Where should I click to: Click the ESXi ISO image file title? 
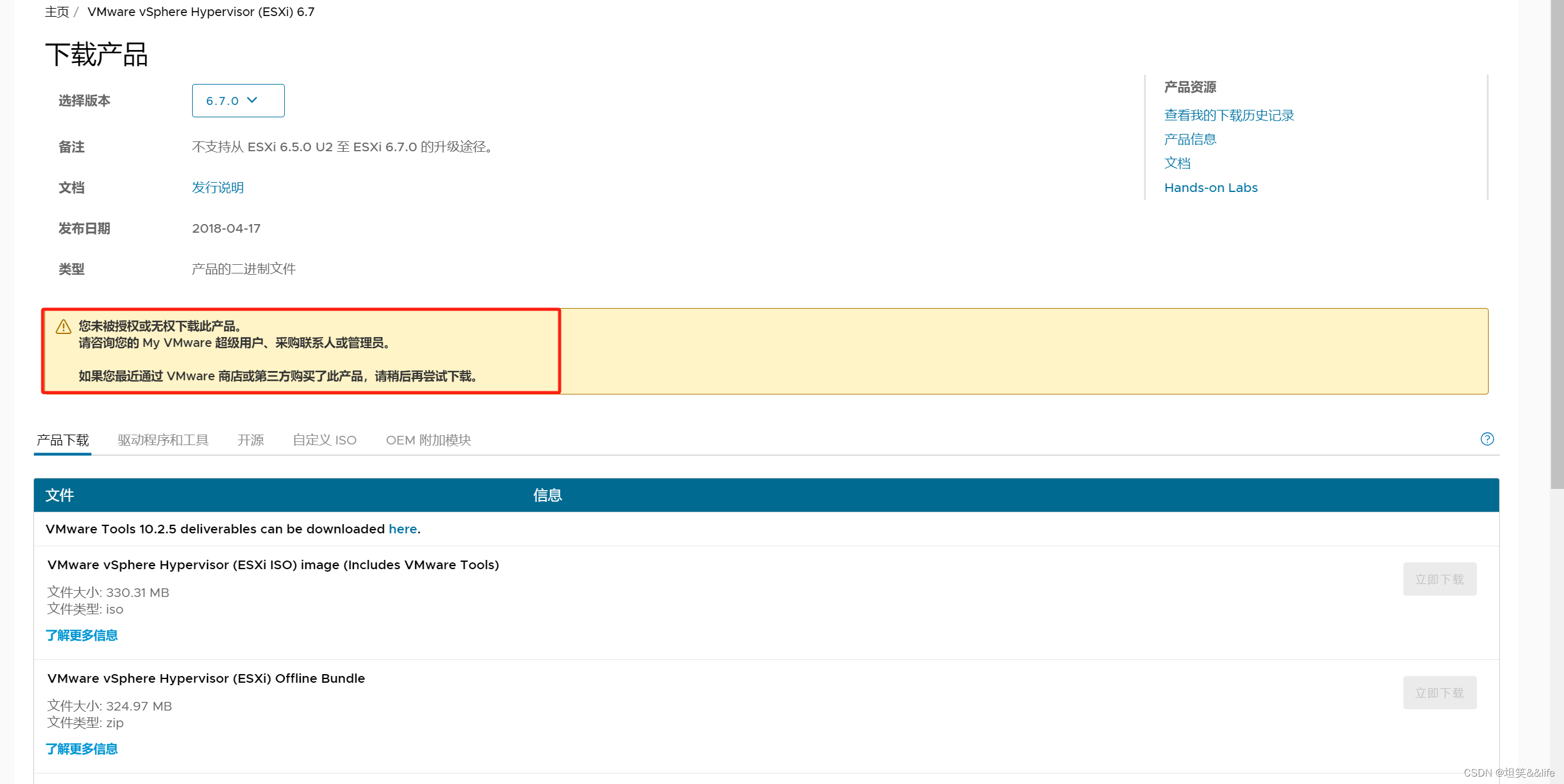coord(273,565)
